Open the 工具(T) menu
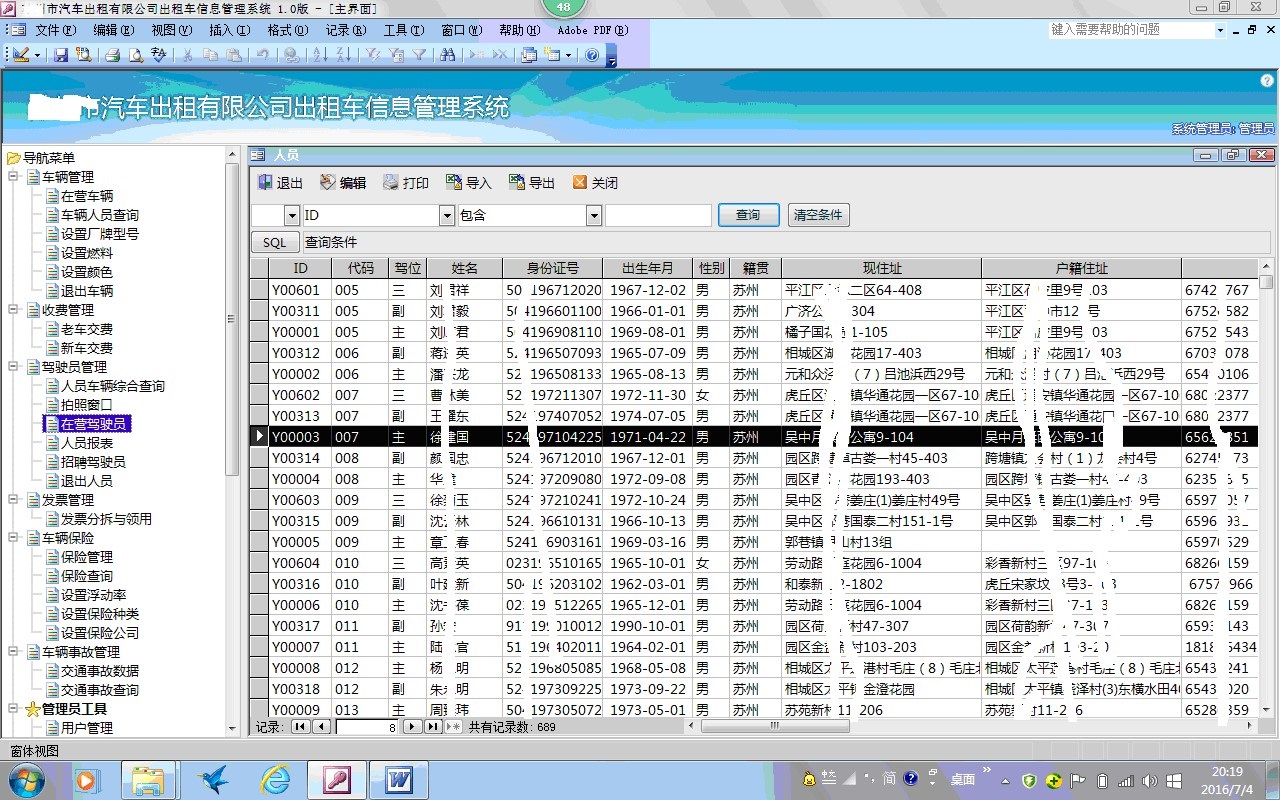This screenshot has width=1280, height=800. coord(403,30)
